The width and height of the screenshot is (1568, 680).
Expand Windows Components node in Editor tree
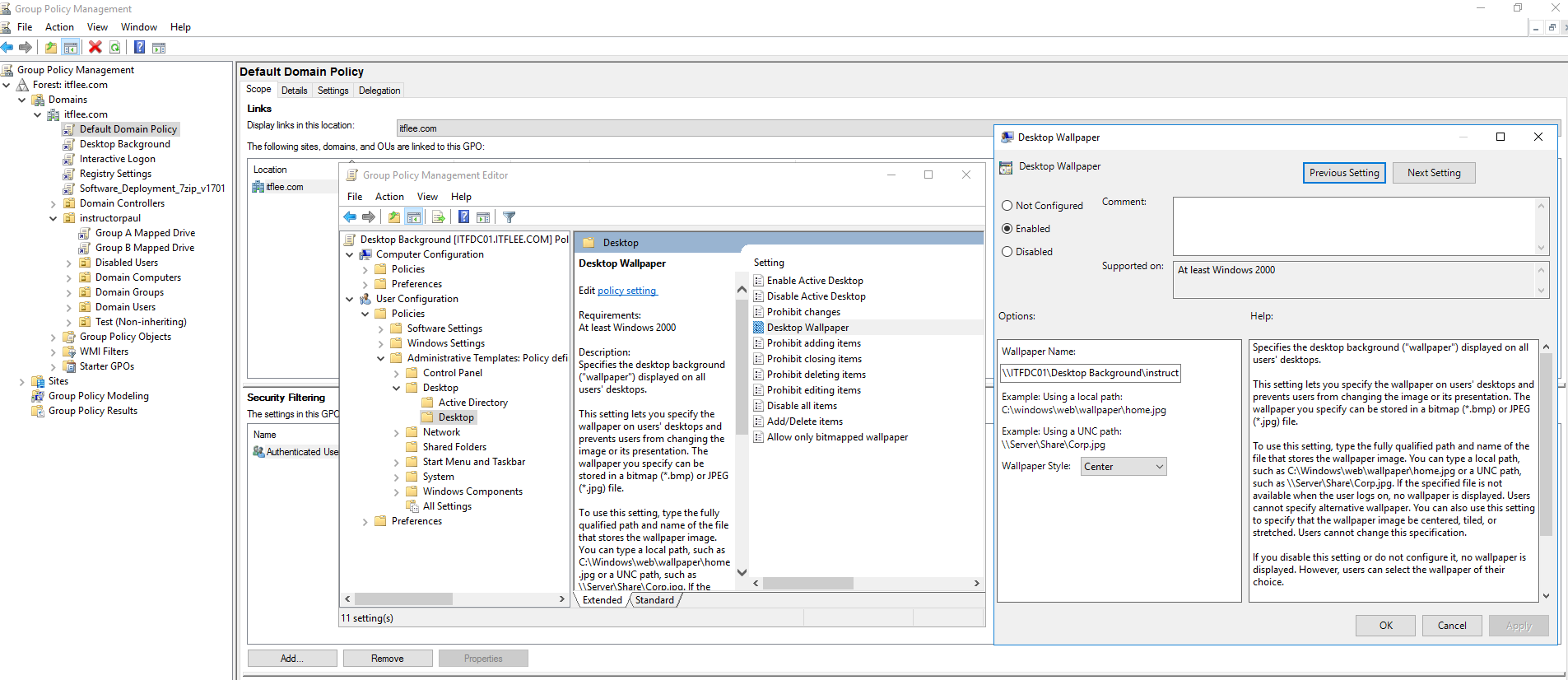(x=397, y=491)
